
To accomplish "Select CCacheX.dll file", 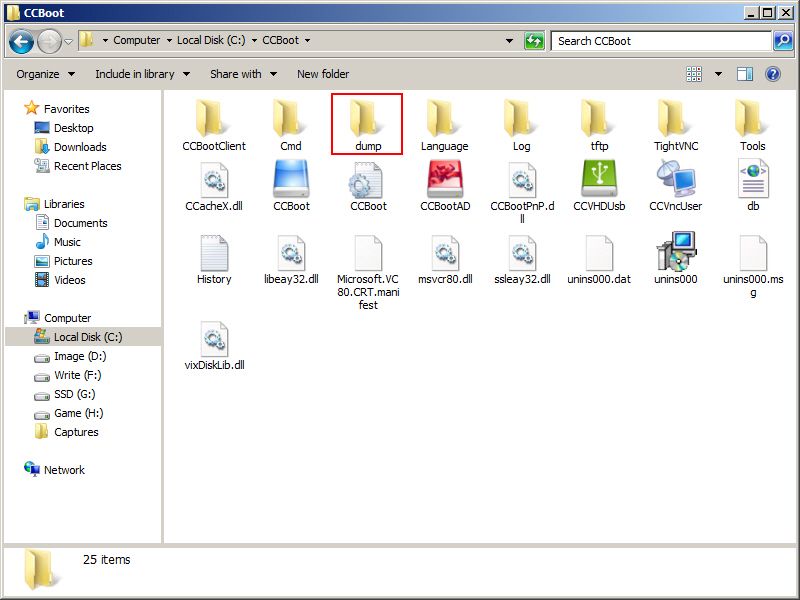I will [214, 187].
